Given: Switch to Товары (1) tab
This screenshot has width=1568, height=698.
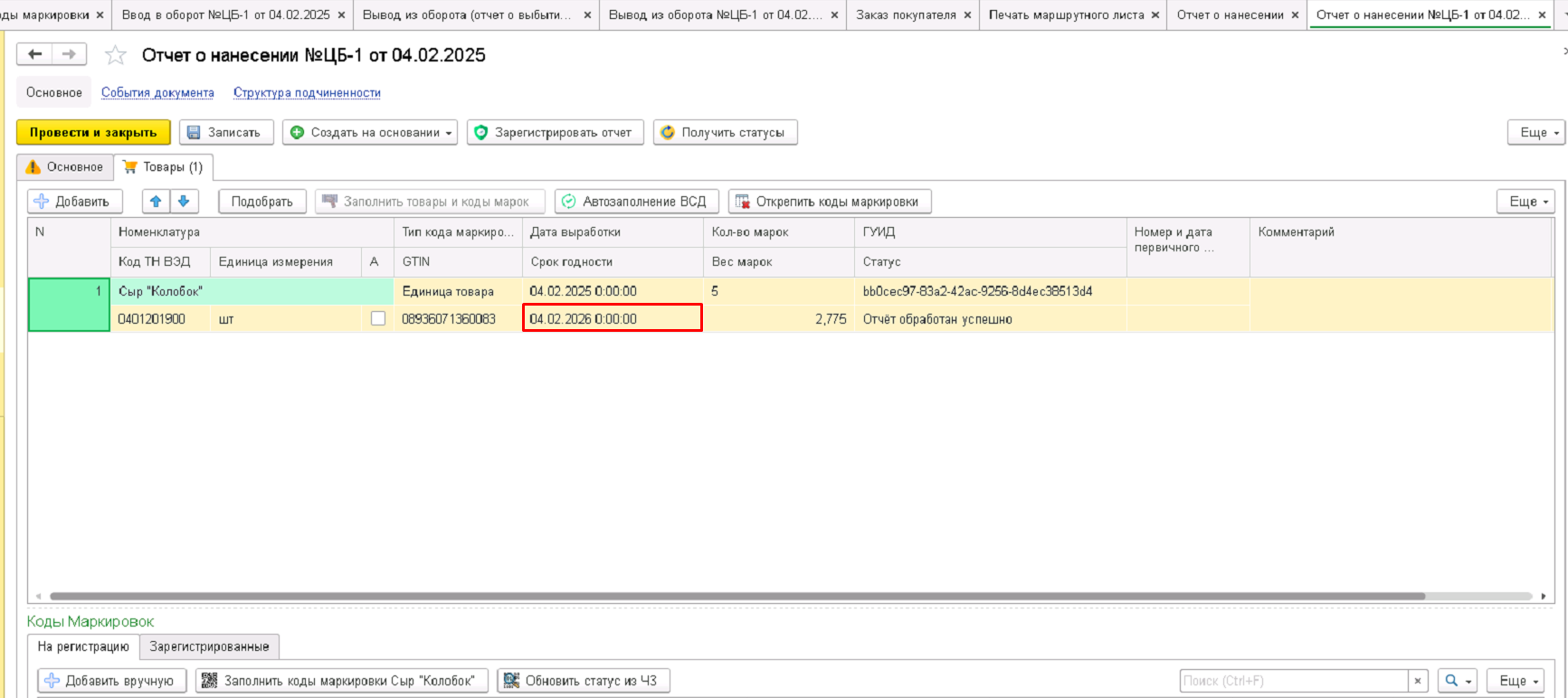Looking at the screenshot, I should coord(164,167).
